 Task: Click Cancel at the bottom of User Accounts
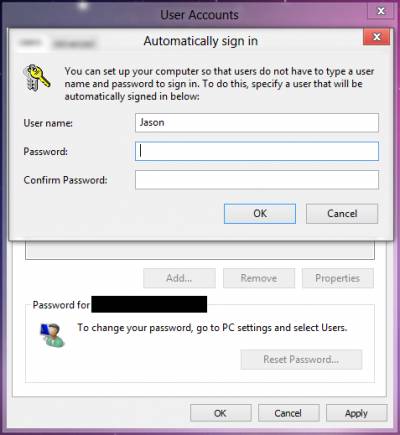pos(288,413)
